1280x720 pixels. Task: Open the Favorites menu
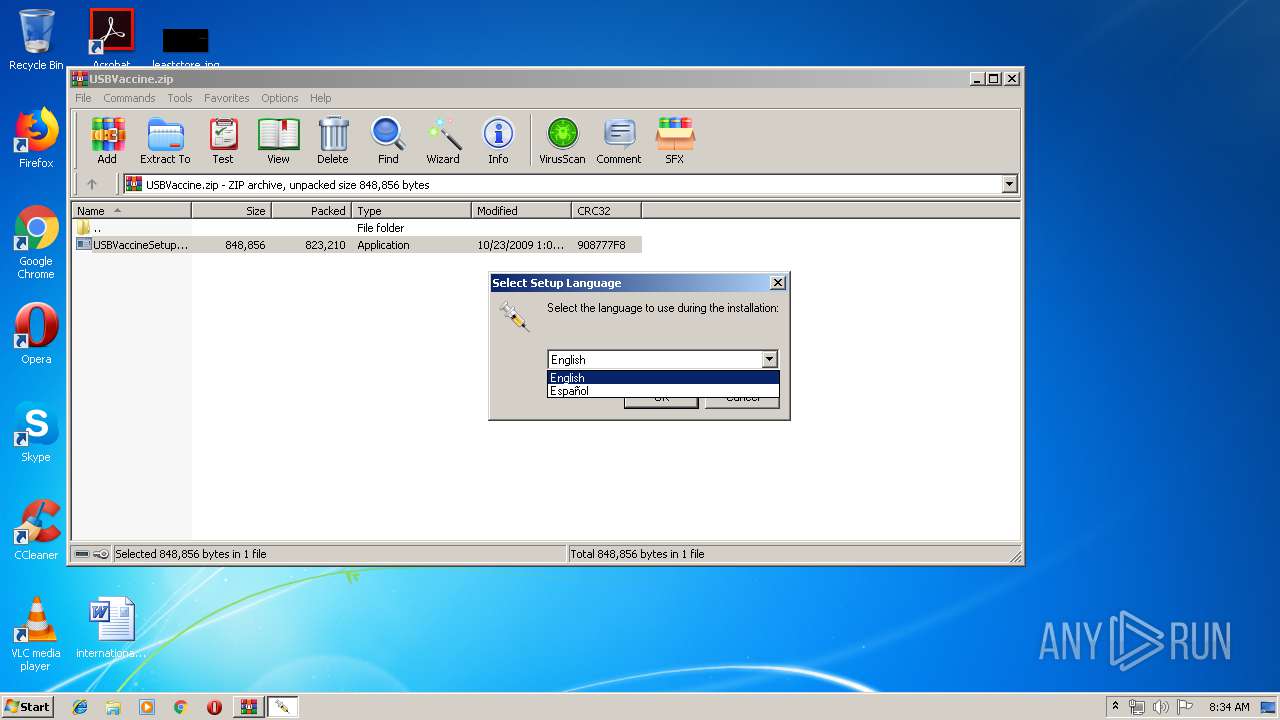pos(227,98)
